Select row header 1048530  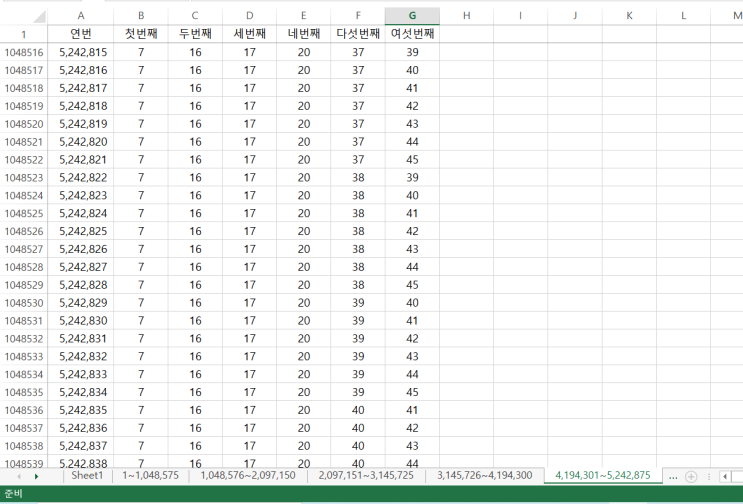tap(24, 303)
